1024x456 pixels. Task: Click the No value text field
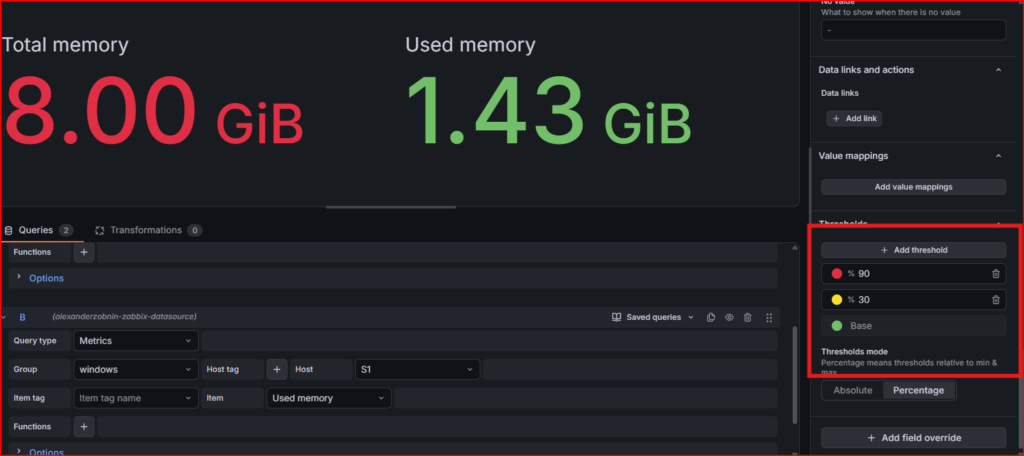point(913,30)
